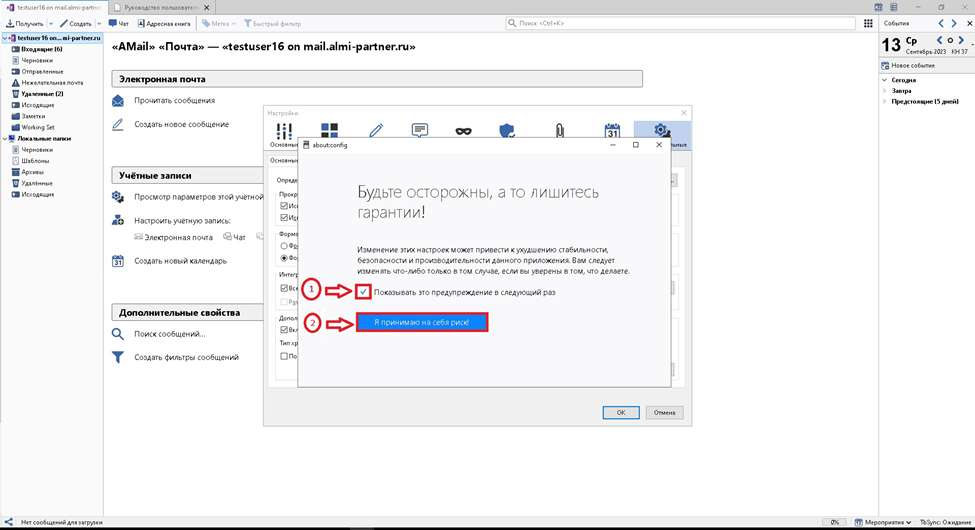Screen dimensions: 975x530
Task: Click Получить to fetch mail
Action: click(x=25, y=23)
